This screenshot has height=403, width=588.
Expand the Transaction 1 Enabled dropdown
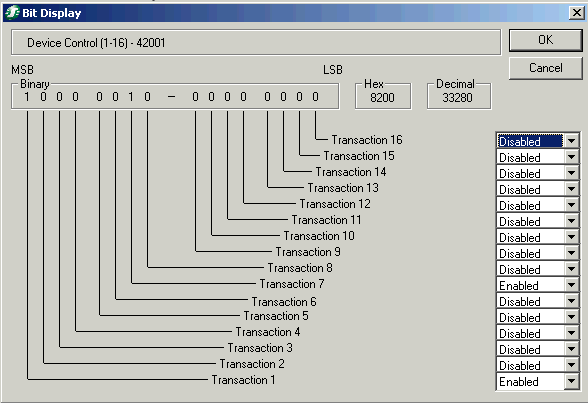click(572, 382)
